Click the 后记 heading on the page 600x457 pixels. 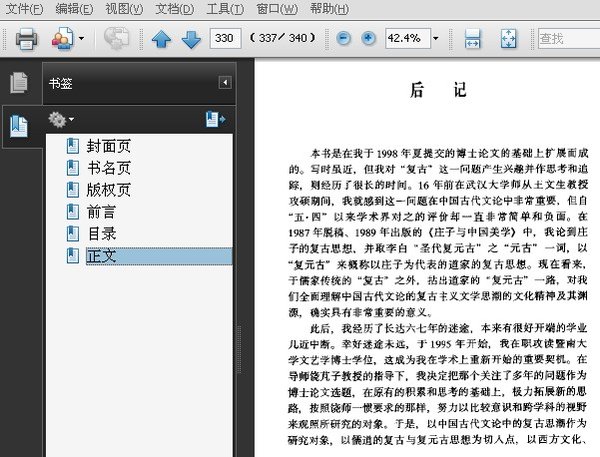coord(438,90)
